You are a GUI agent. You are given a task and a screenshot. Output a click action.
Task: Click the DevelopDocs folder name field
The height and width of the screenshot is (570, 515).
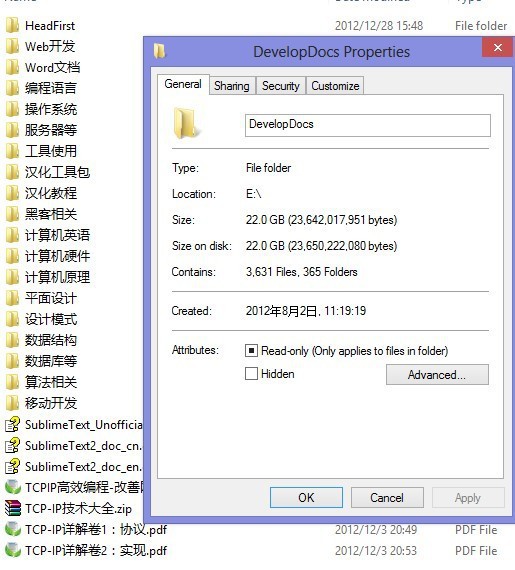click(368, 125)
